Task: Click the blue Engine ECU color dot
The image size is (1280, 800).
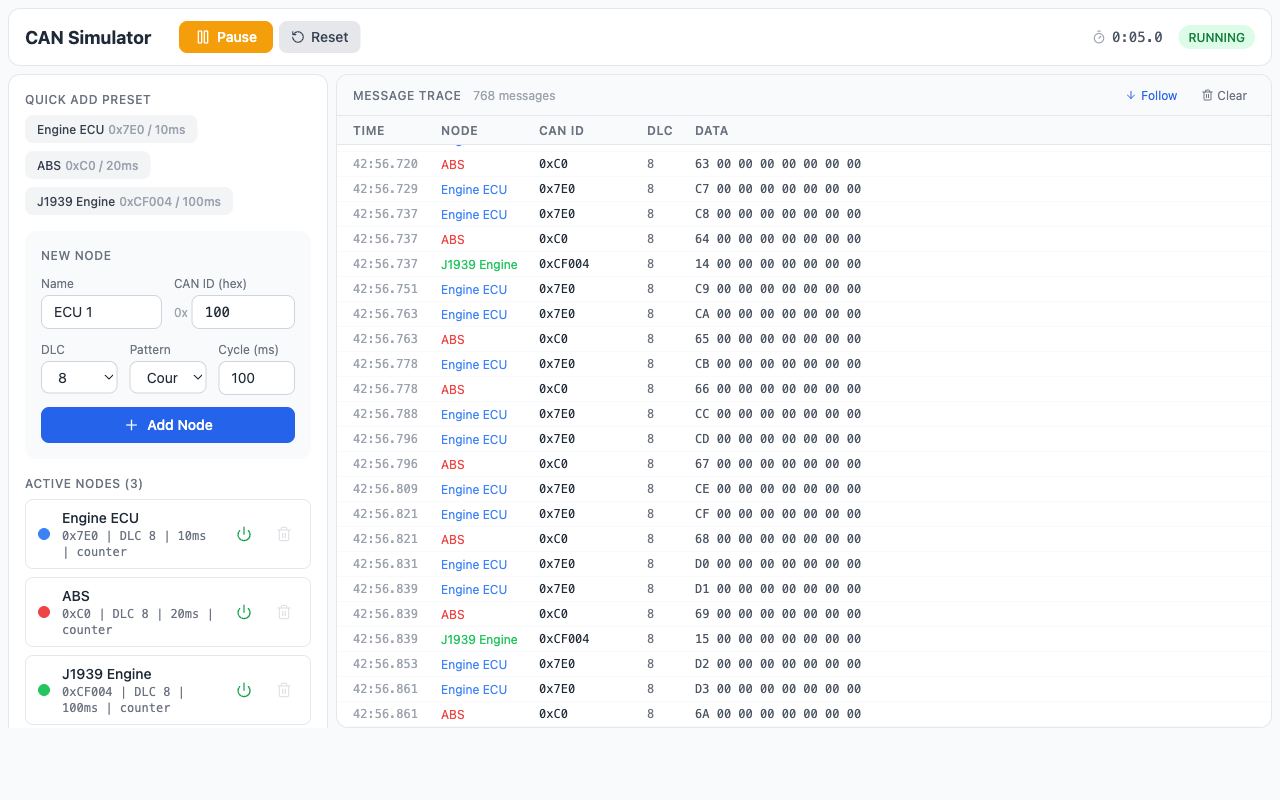Action: (44, 534)
